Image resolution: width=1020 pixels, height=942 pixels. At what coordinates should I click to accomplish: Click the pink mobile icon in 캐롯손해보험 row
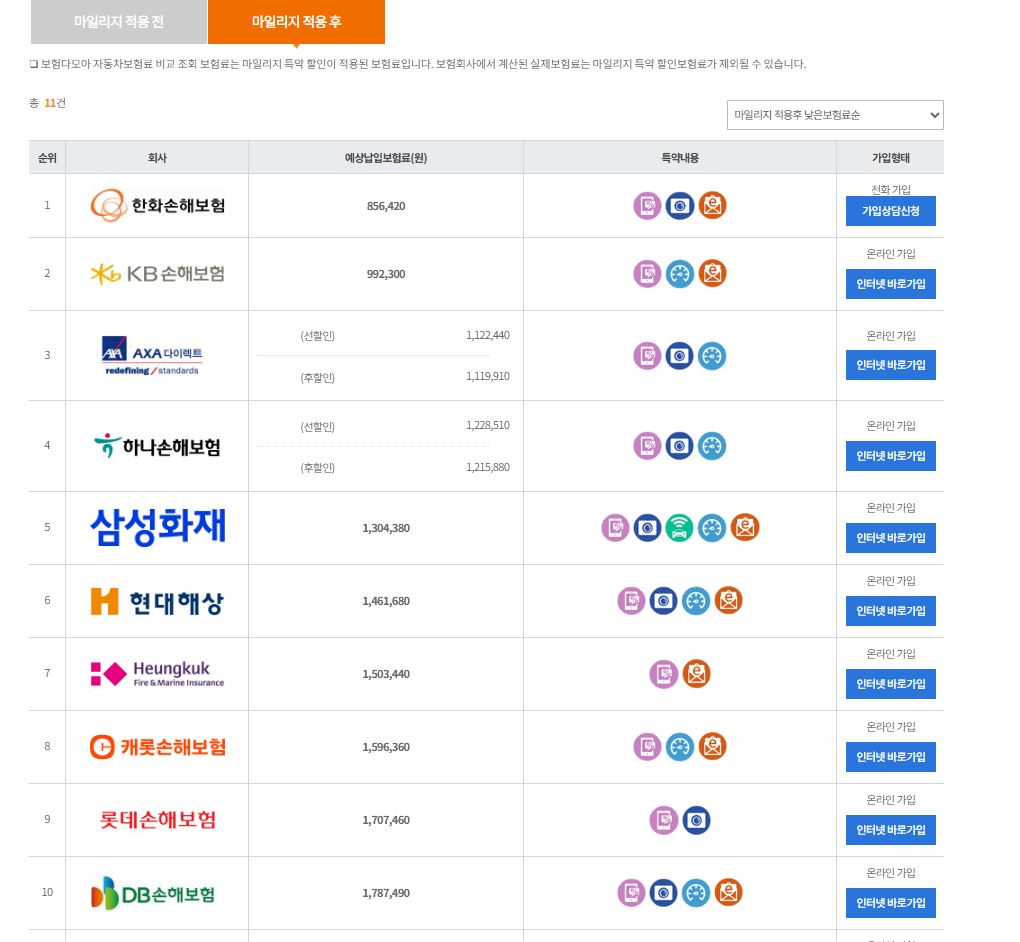tap(647, 747)
